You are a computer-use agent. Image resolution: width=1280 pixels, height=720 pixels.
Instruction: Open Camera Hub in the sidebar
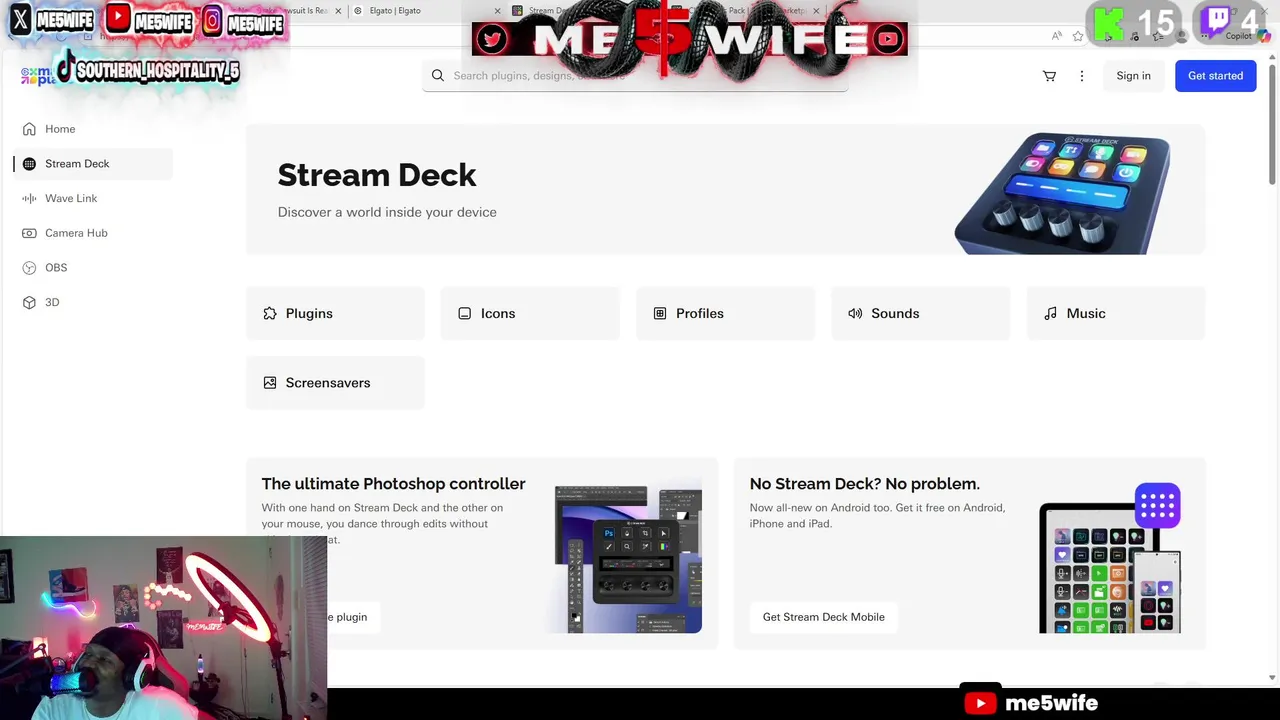click(92, 233)
